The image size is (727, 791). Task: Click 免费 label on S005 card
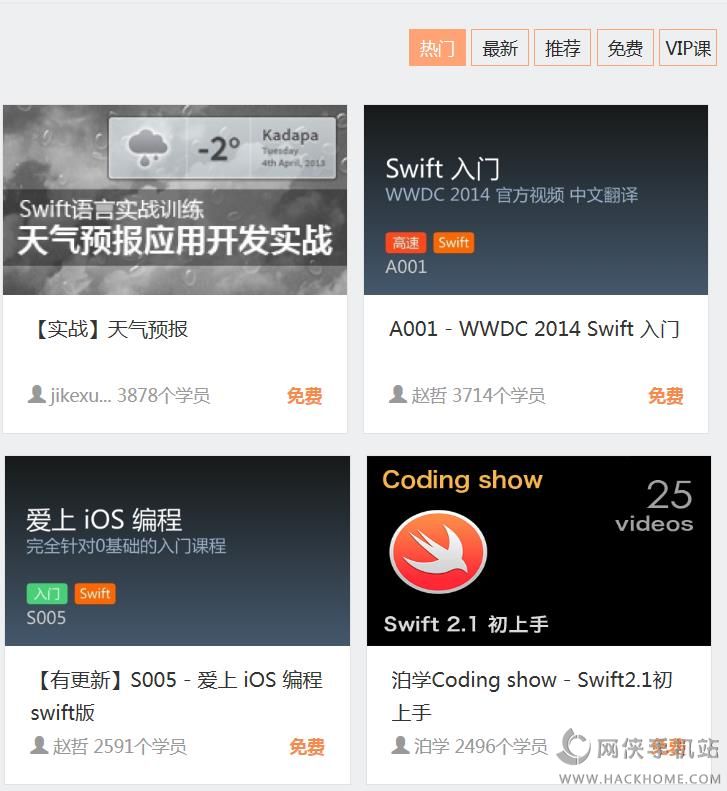coord(307,747)
